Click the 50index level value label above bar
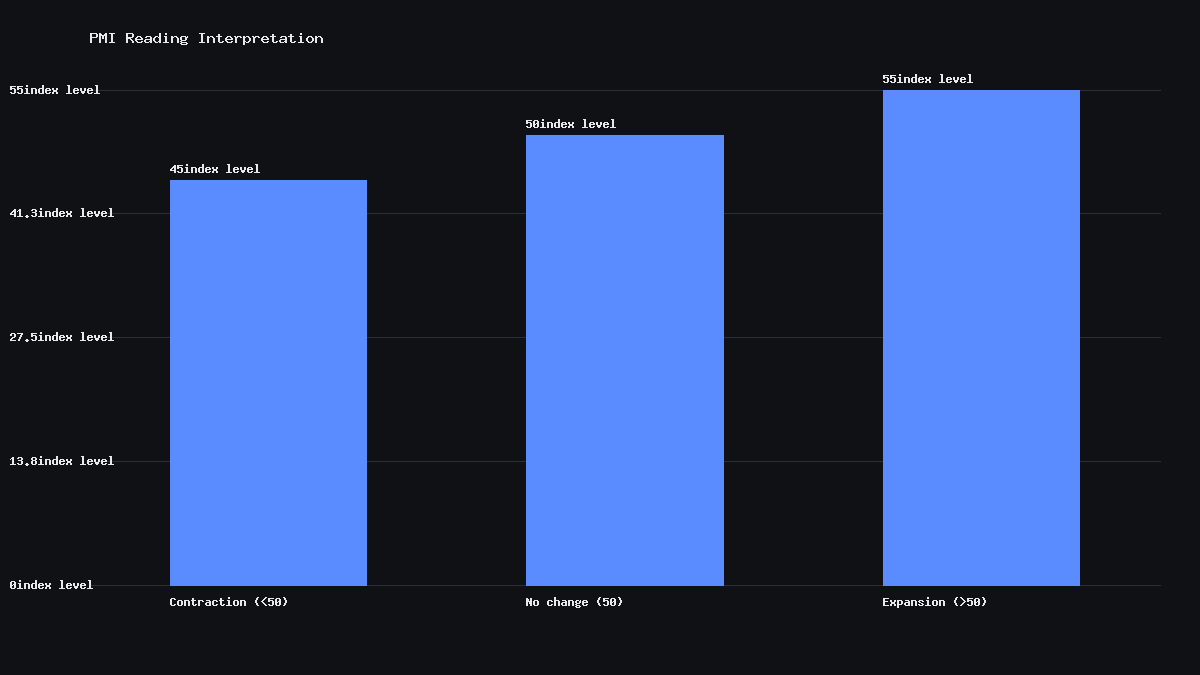Image resolution: width=1200 pixels, height=675 pixels. tap(571, 124)
